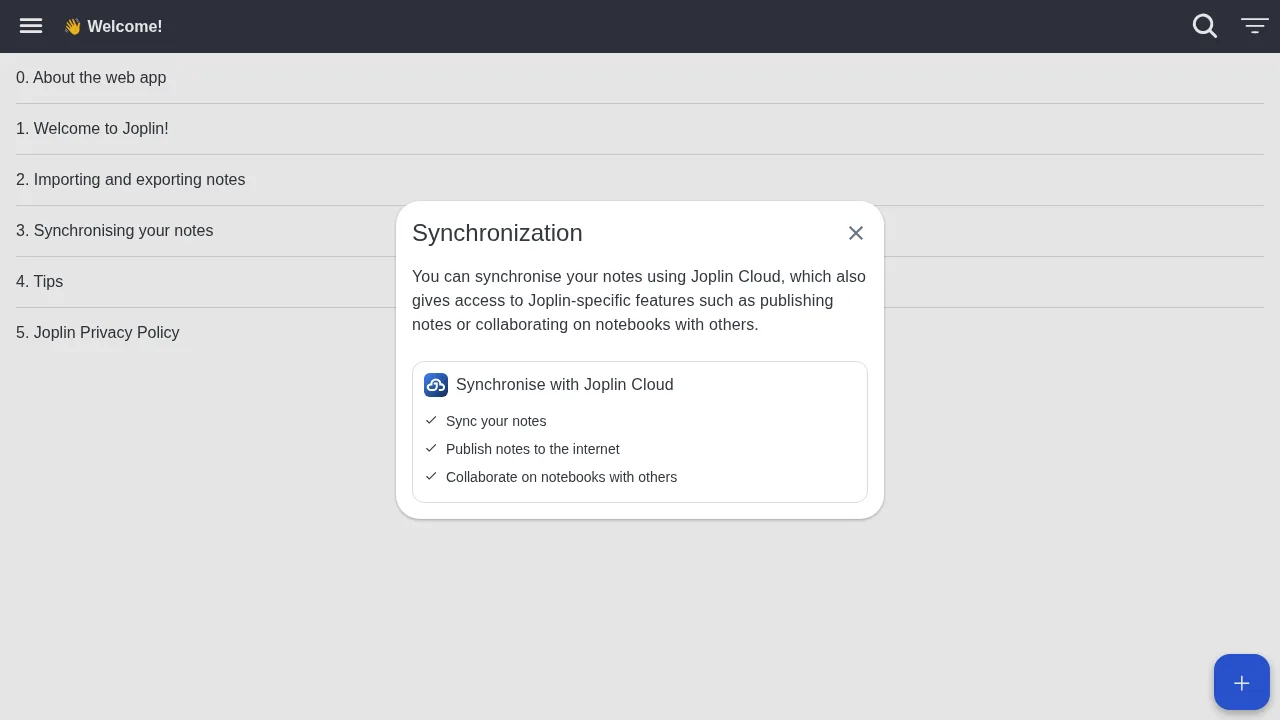The width and height of the screenshot is (1280, 720).
Task: Open note '1. Welcome to Joplin!'
Action: pyautogui.click(x=640, y=129)
